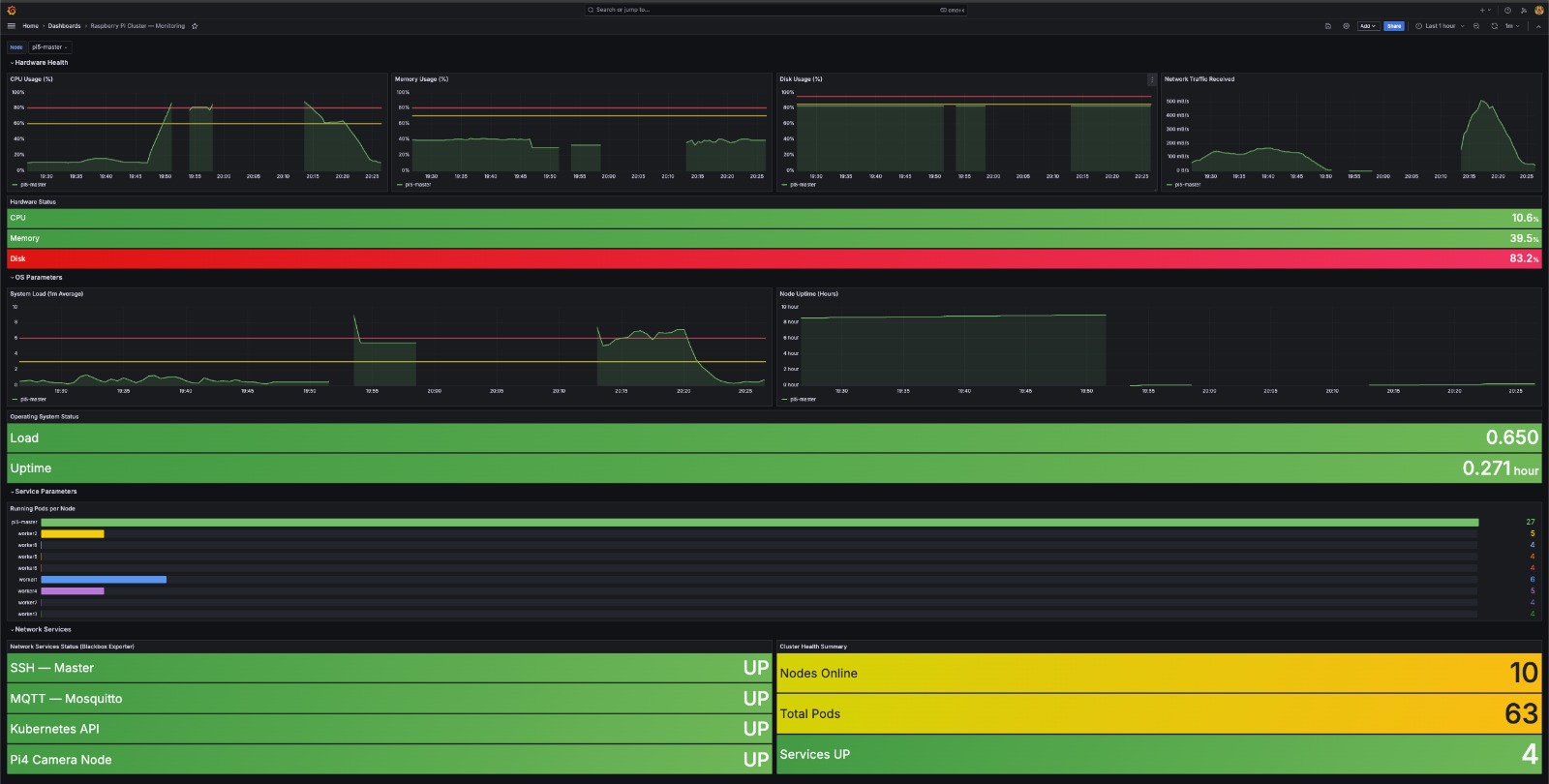Screen dimensions: 1549x784
Task: Click the Services UP 4 tile
Action: tap(1160, 755)
